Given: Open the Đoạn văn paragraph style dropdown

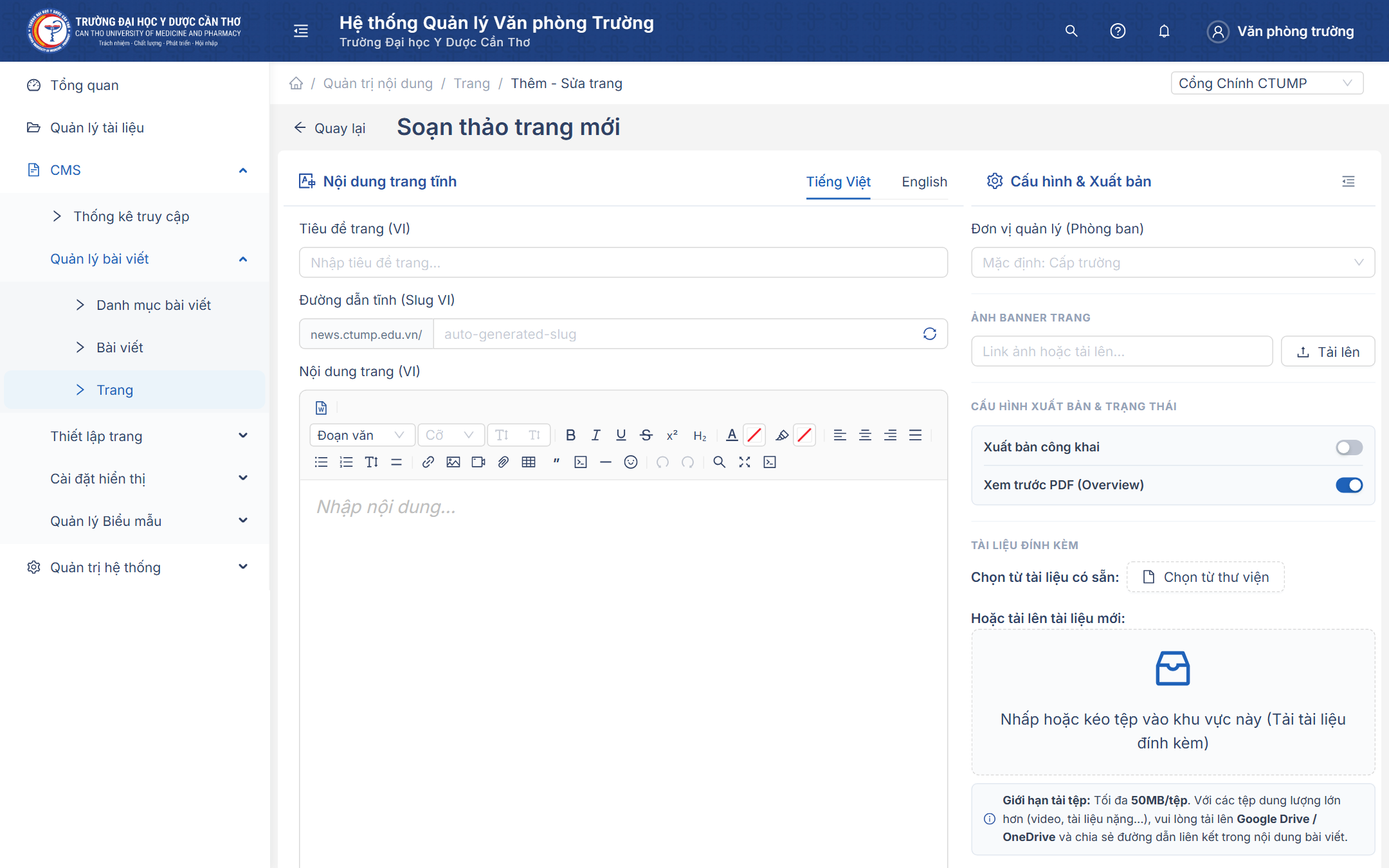Looking at the screenshot, I should point(361,435).
